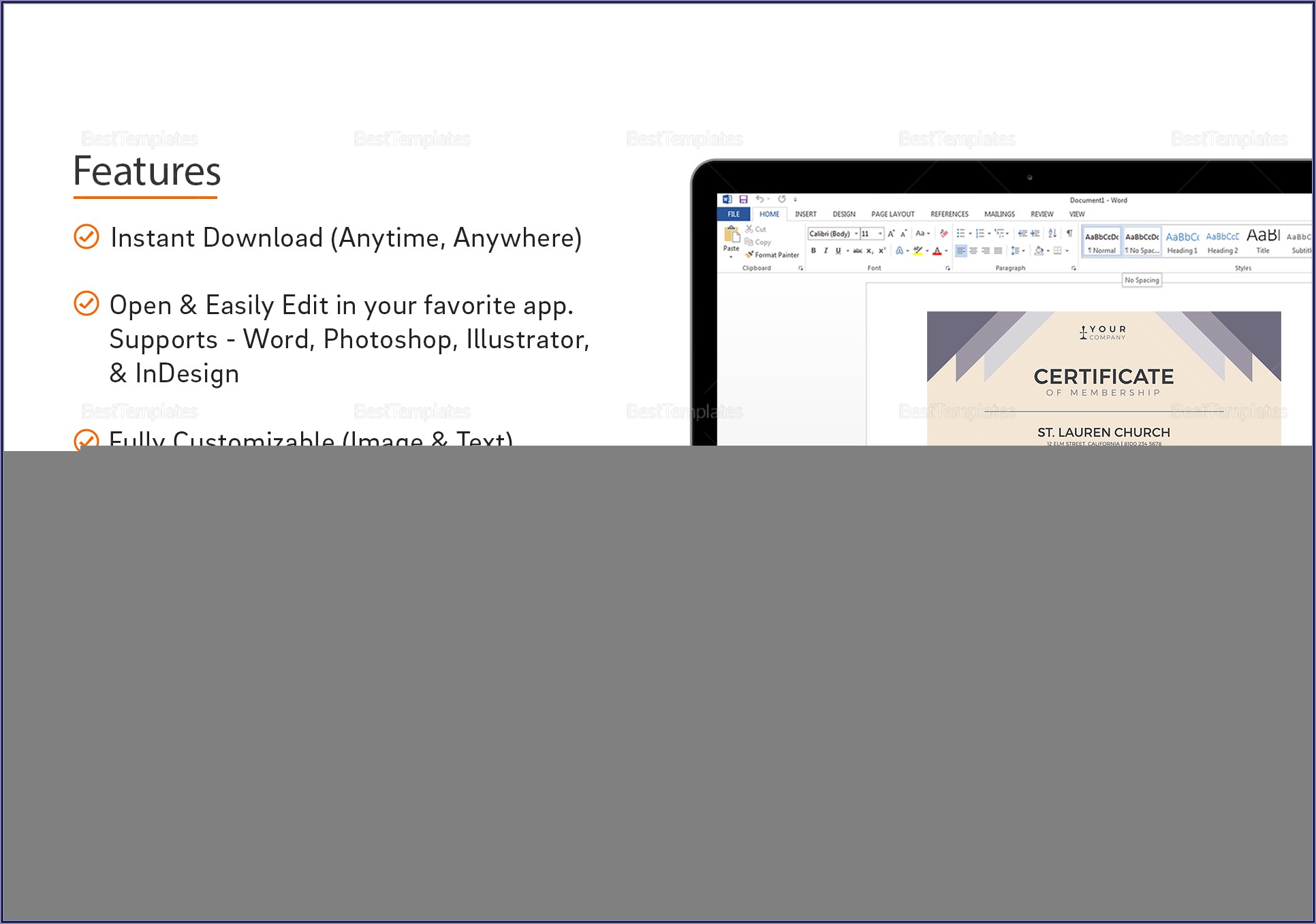Image resolution: width=1316 pixels, height=924 pixels.
Task: Open the PAGE LAYOUT ribbon tab
Action: point(892,214)
